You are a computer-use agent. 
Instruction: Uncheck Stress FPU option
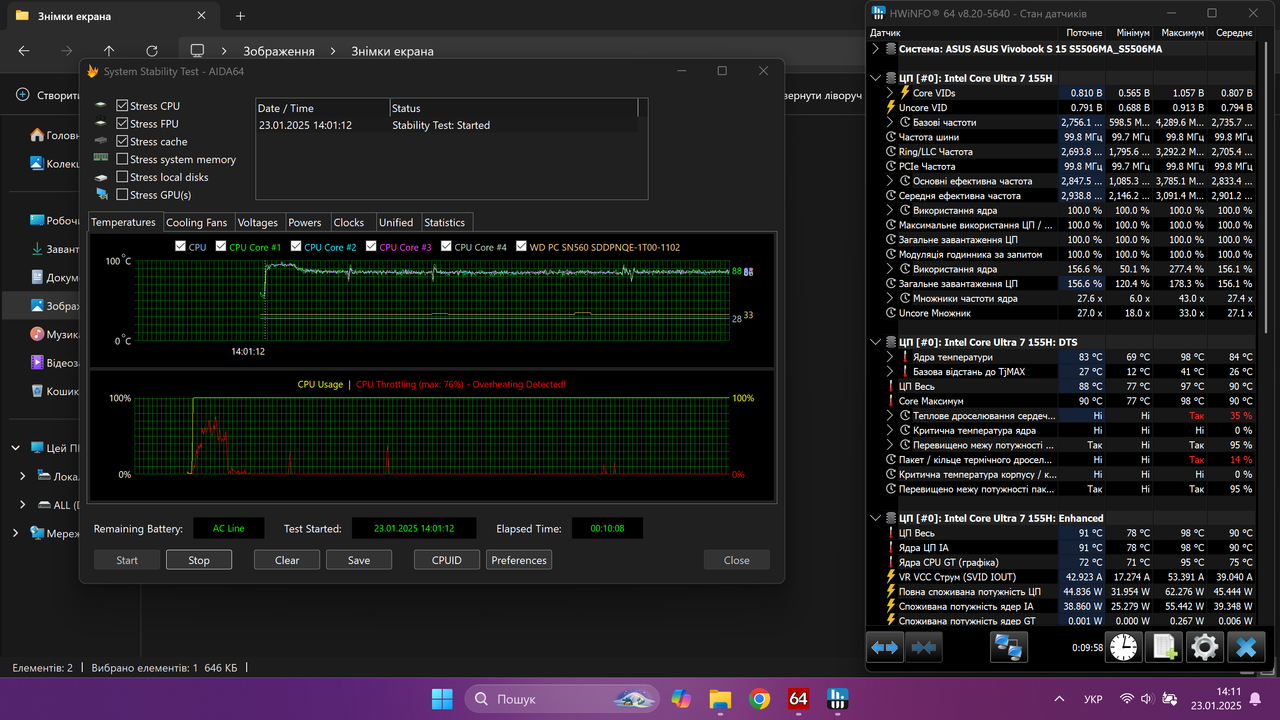(122, 124)
